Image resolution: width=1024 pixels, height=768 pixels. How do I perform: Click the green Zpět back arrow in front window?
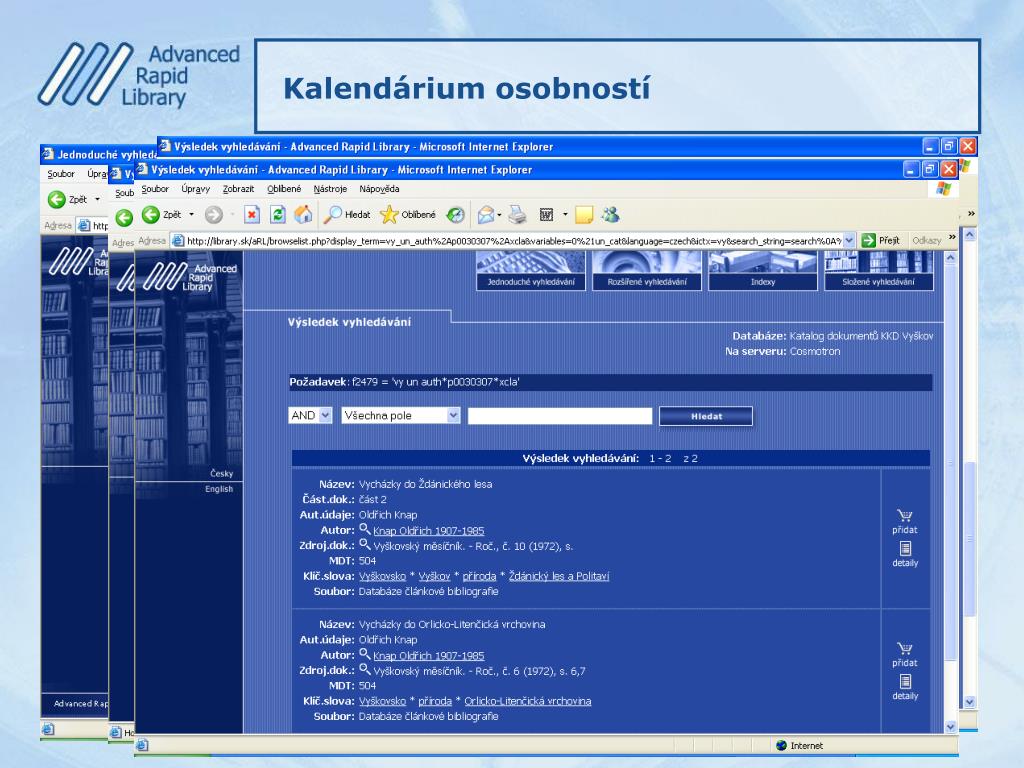point(152,214)
